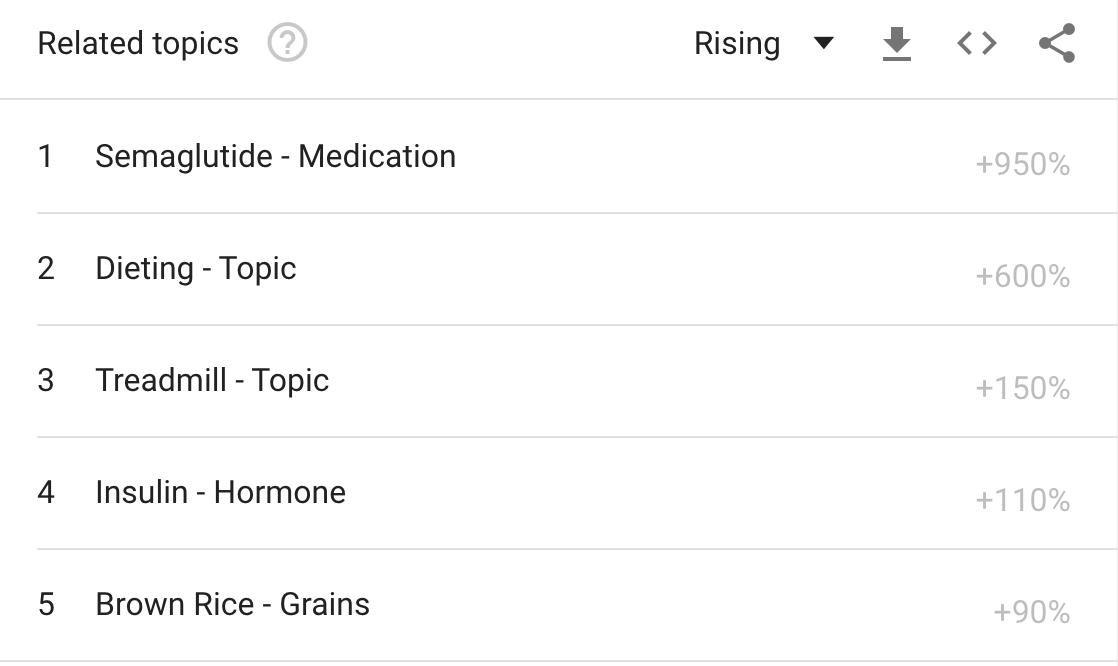The width and height of the screenshot is (1118, 666).
Task: Open Semaglutide - Medication topic
Action: (x=275, y=156)
